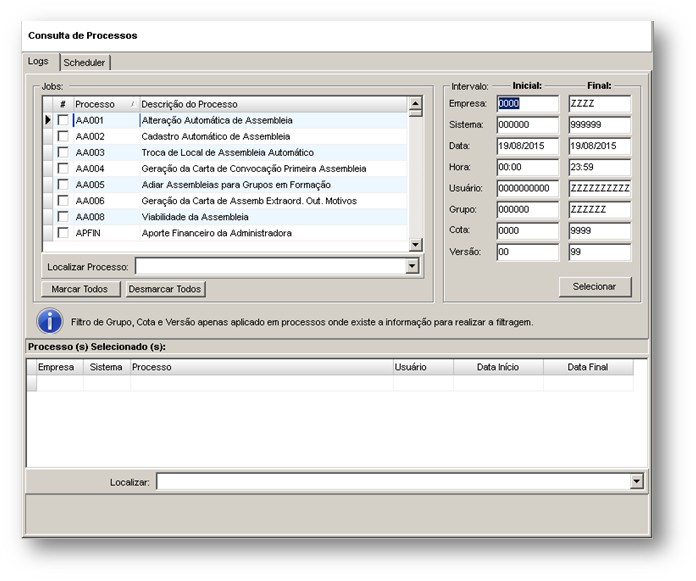
Task: Select Adiar Assembleias para Grupos em Formação
Action: [x=225, y=185]
